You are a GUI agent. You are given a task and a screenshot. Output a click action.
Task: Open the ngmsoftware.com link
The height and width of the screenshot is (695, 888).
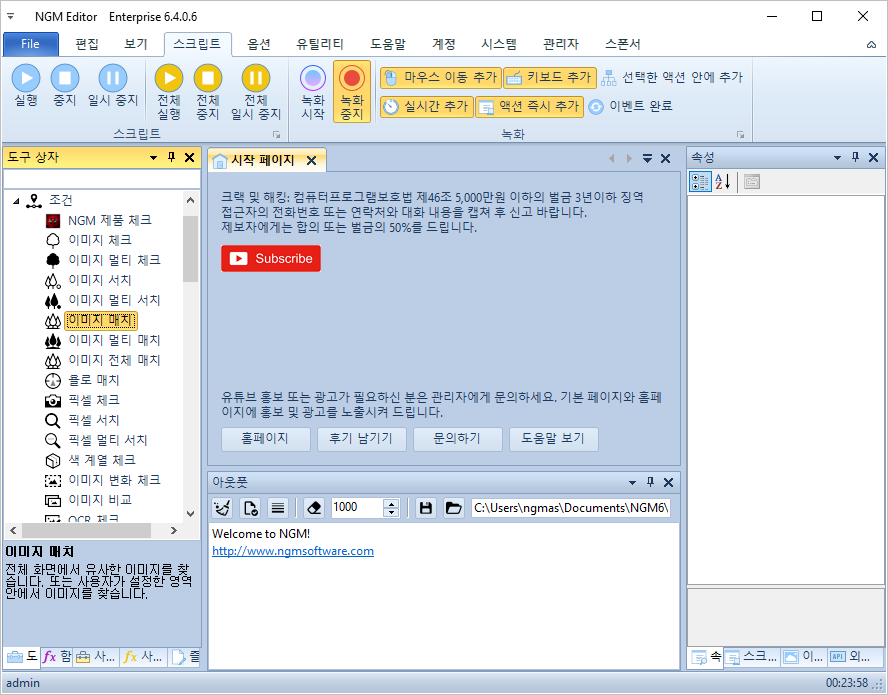tap(293, 551)
